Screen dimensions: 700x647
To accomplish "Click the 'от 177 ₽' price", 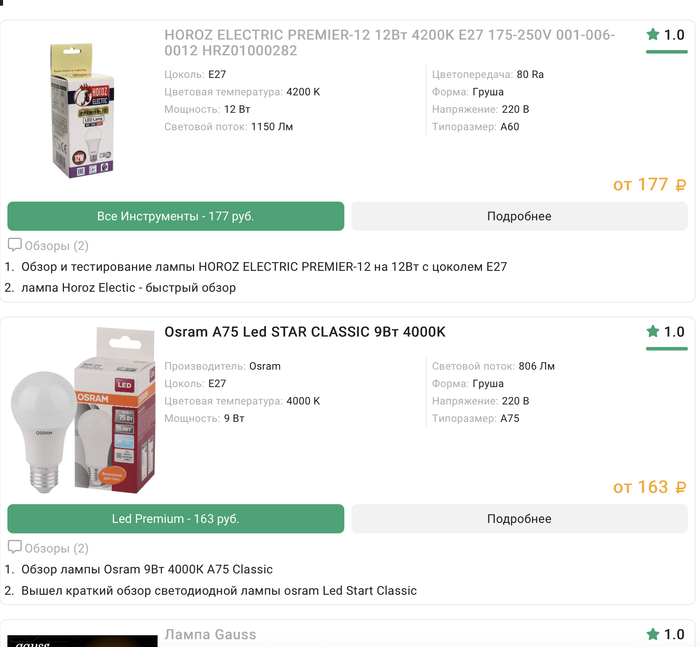I will 649,185.
